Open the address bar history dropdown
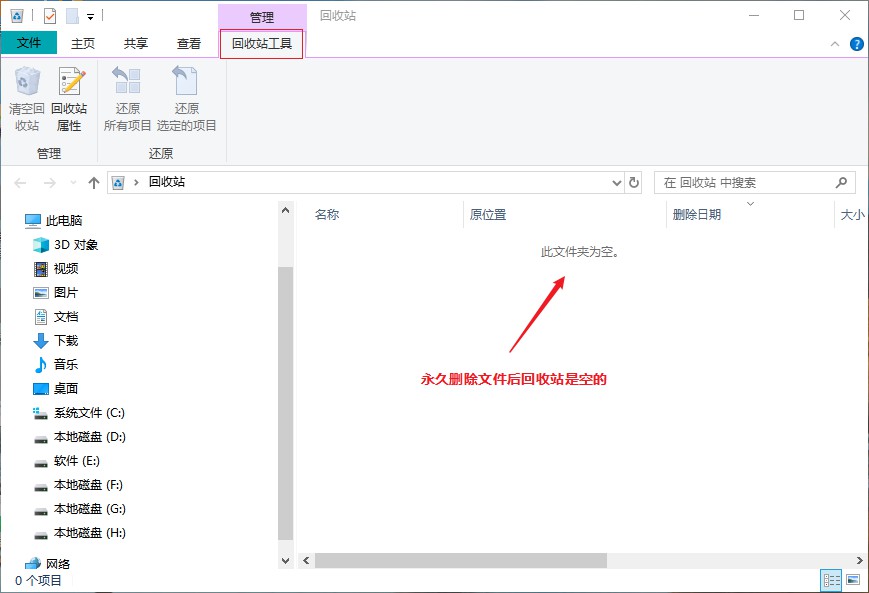Viewport: 869px width, 593px height. (x=617, y=182)
